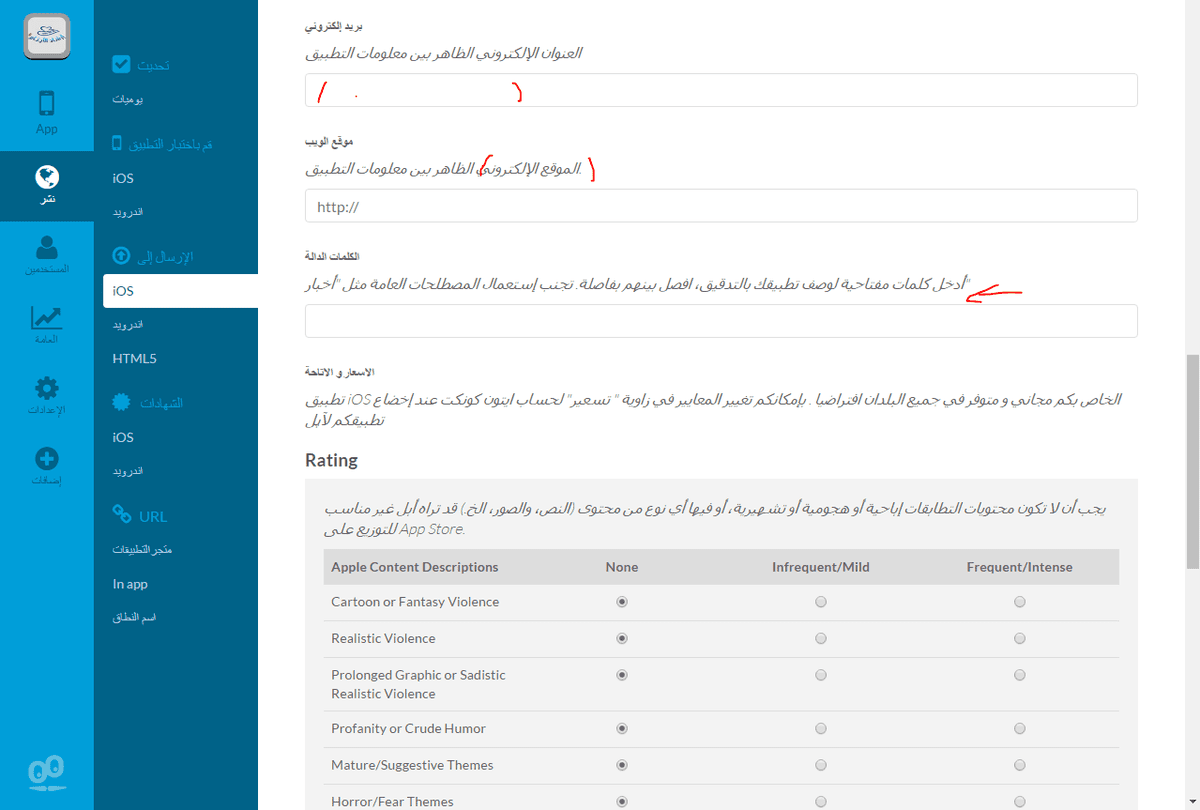Image resolution: width=1200 pixels, height=810 pixels.
Task: Open the In app item
Action: pyautogui.click(x=130, y=584)
